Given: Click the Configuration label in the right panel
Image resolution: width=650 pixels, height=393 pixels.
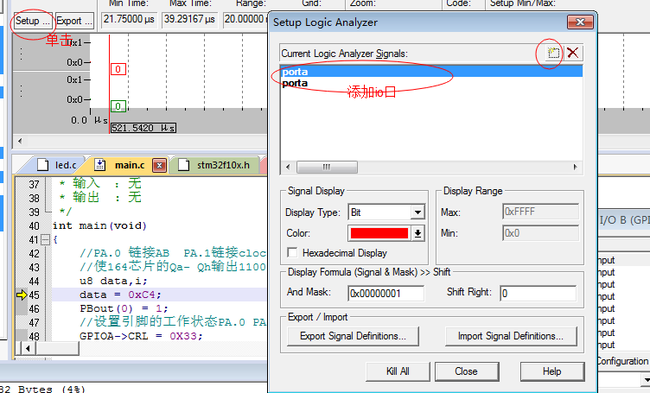Looking at the screenshot, I should 623,361.
